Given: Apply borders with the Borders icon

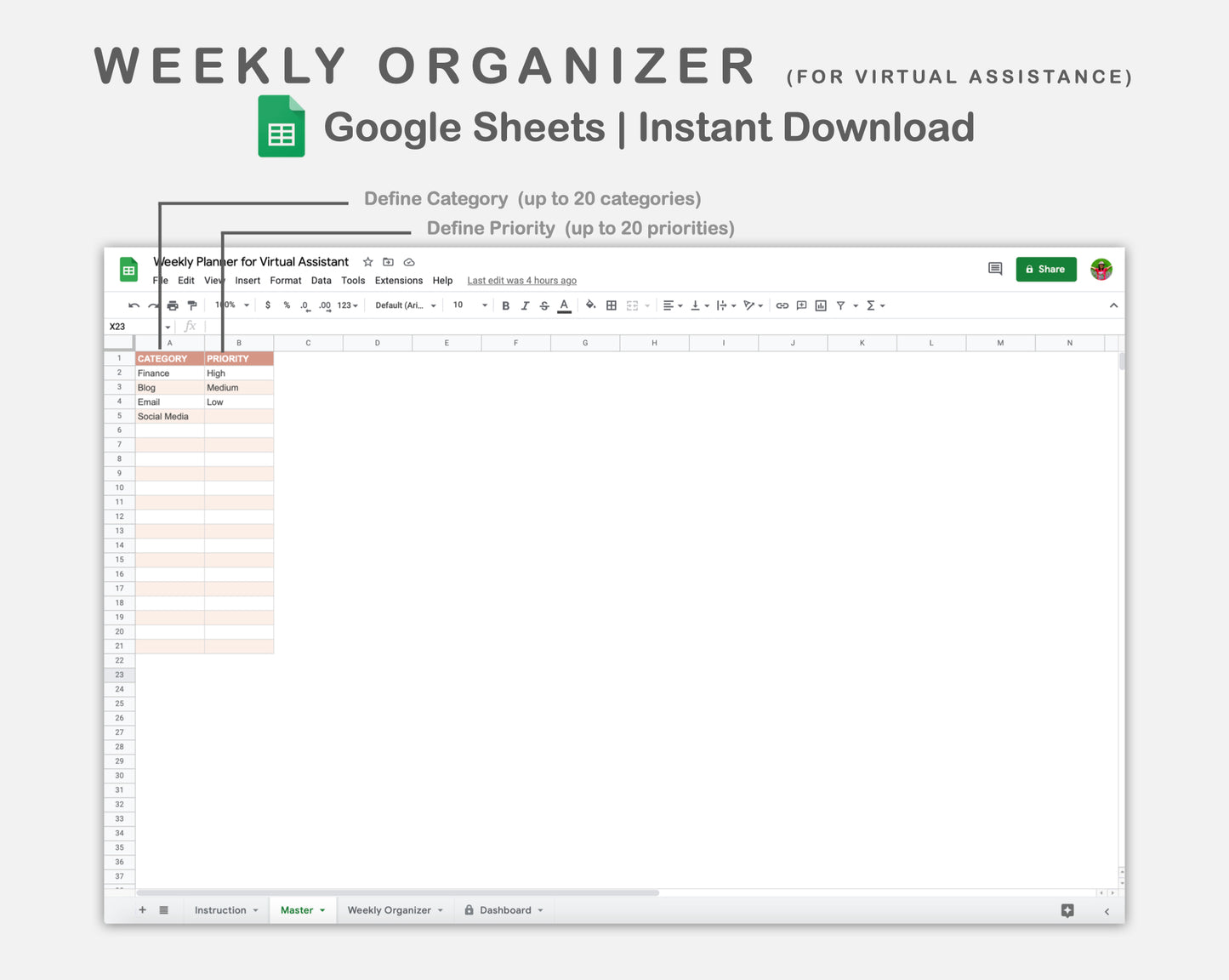Looking at the screenshot, I should pos(612,305).
